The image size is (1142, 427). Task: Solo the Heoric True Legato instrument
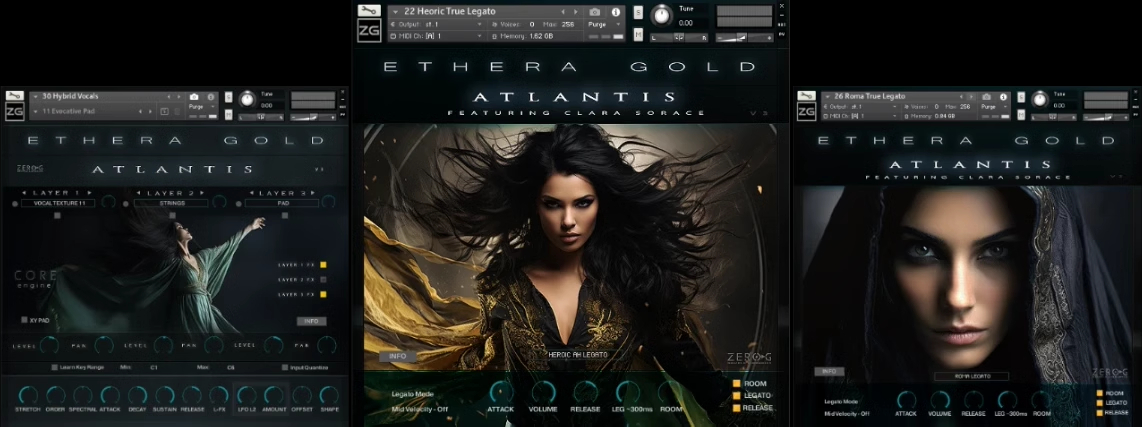[638, 13]
